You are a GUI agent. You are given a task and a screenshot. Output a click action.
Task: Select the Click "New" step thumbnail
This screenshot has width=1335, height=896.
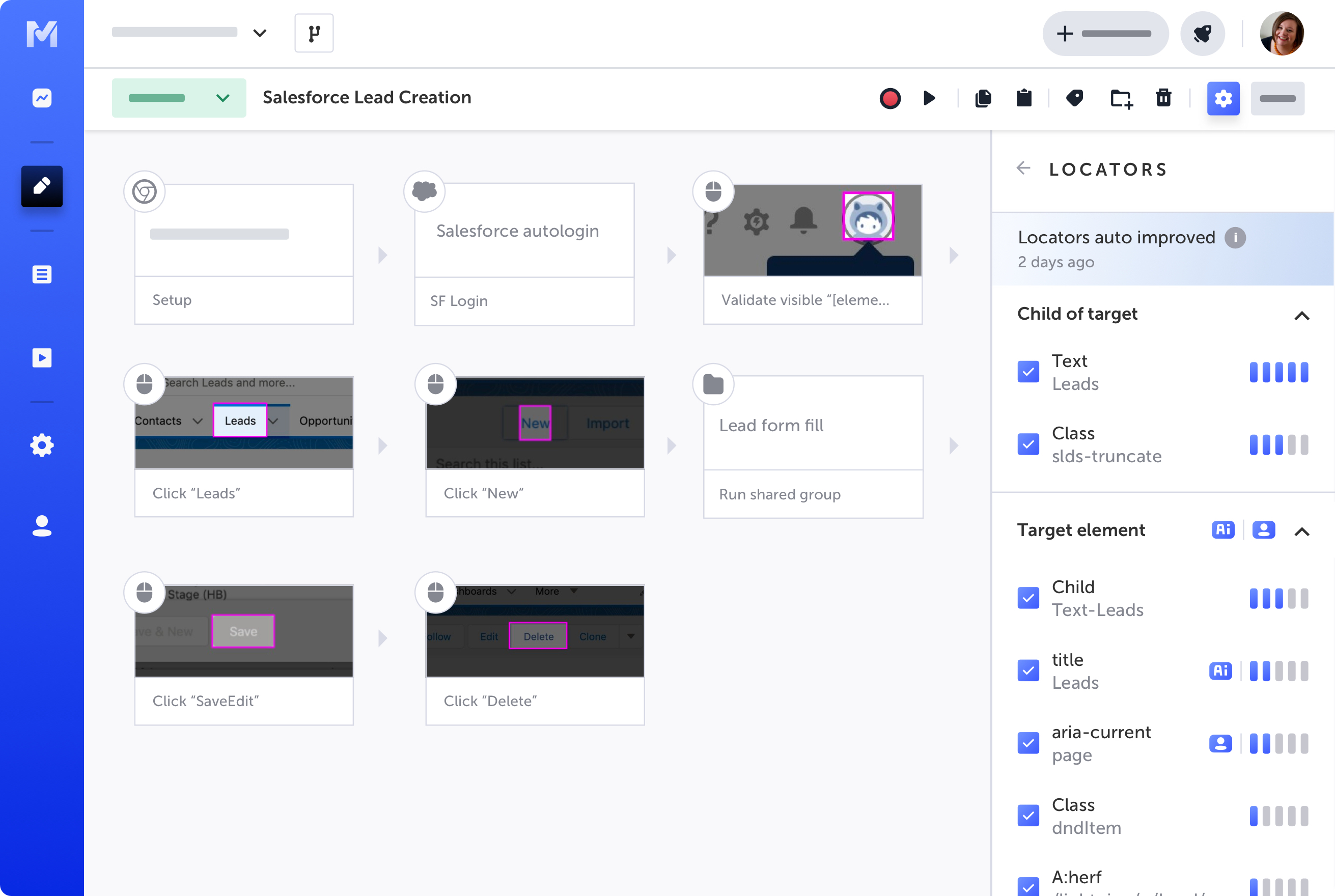point(535,423)
